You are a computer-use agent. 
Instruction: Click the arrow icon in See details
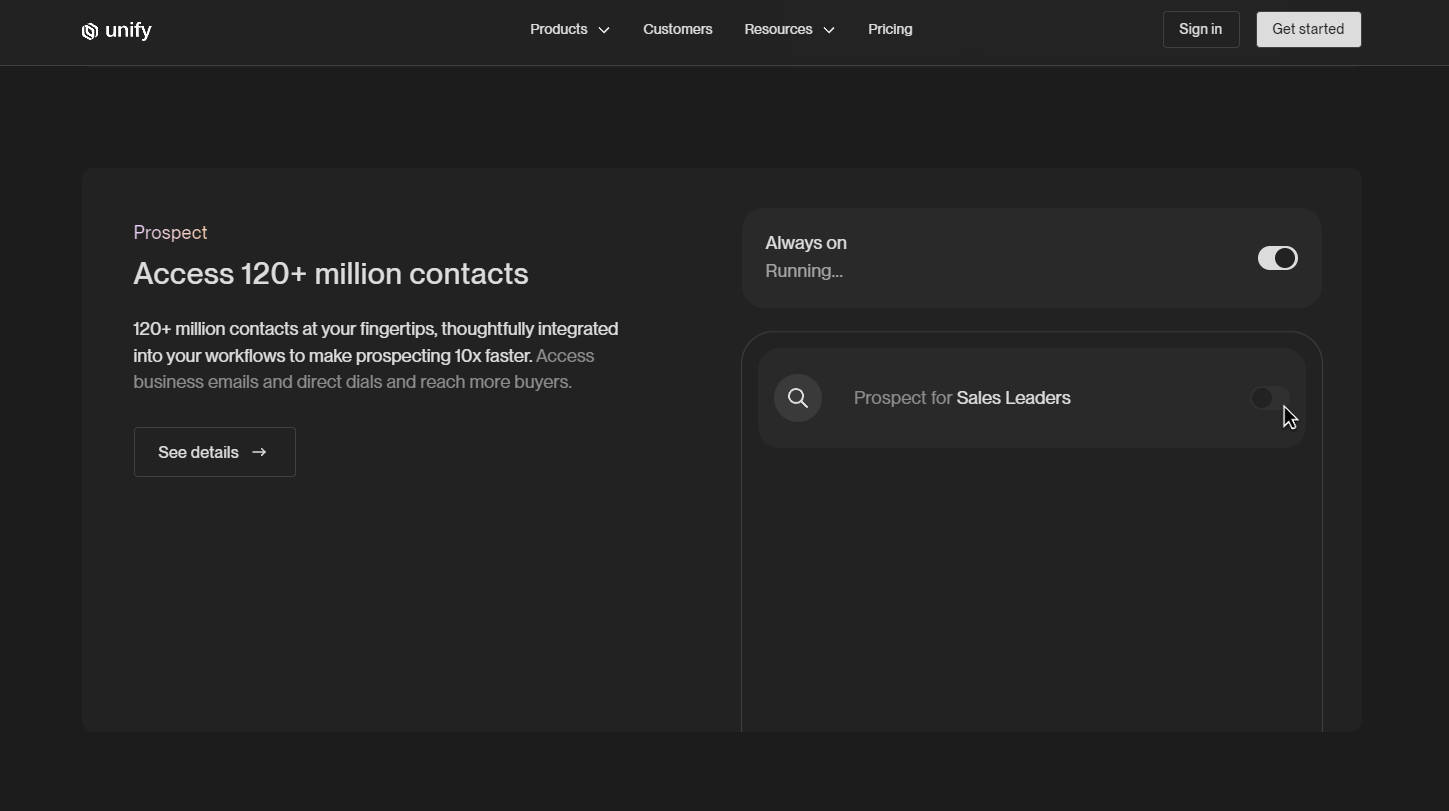tap(260, 452)
